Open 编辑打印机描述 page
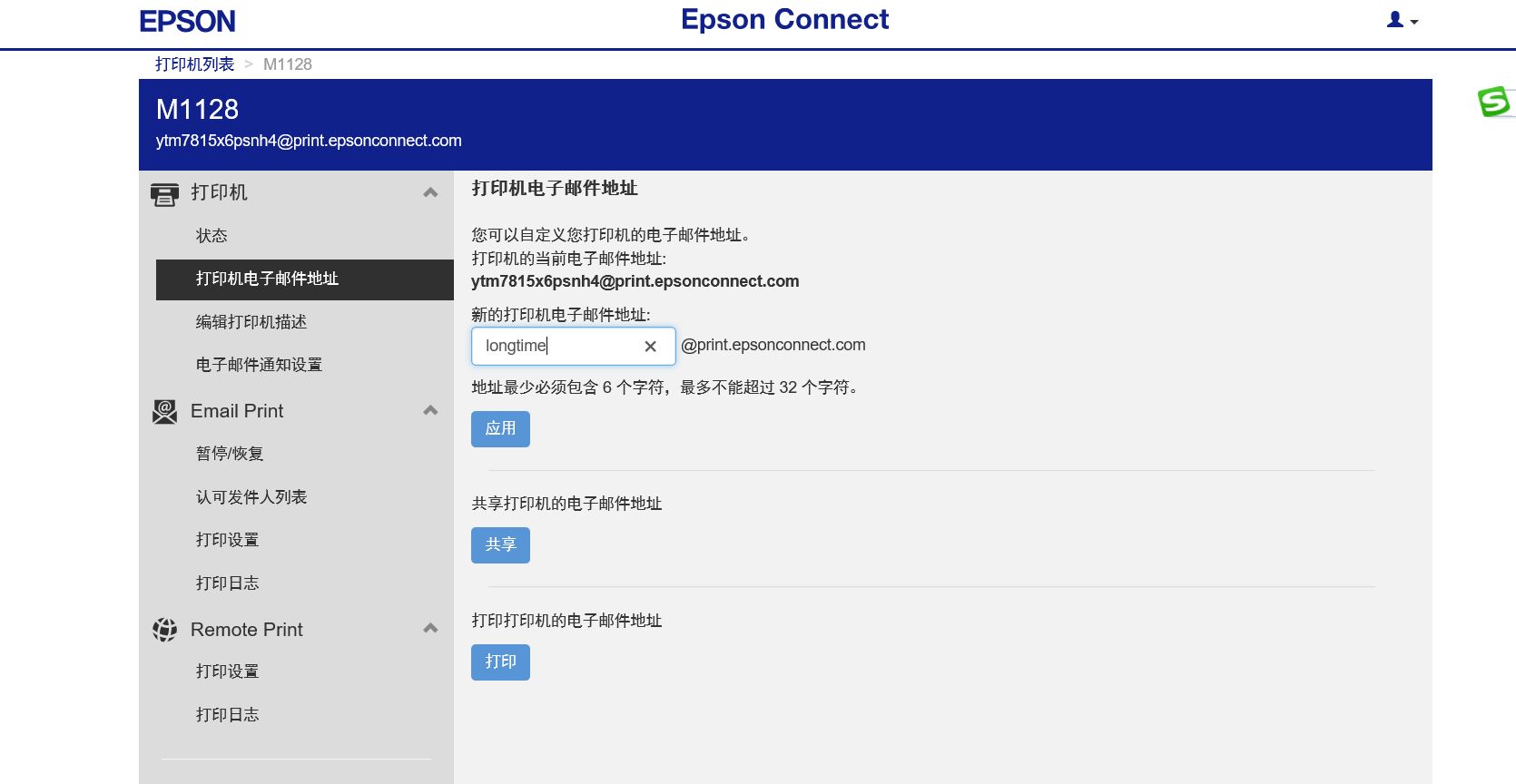Image resolution: width=1516 pixels, height=784 pixels. tap(251, 322)
